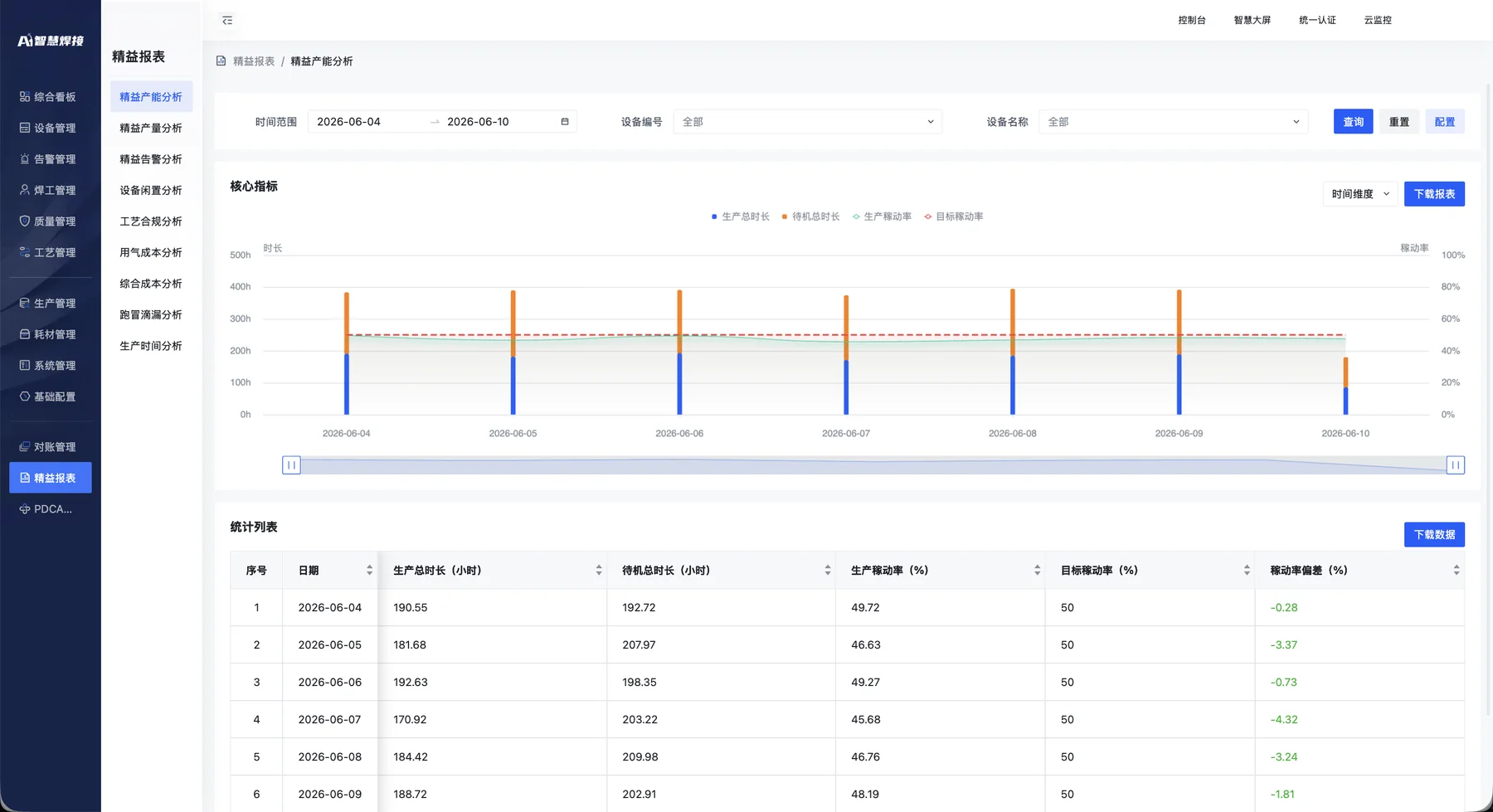Toggle 生产总时长 legend series
Screen dimensions: 1493x812
[x=740, y=216]
